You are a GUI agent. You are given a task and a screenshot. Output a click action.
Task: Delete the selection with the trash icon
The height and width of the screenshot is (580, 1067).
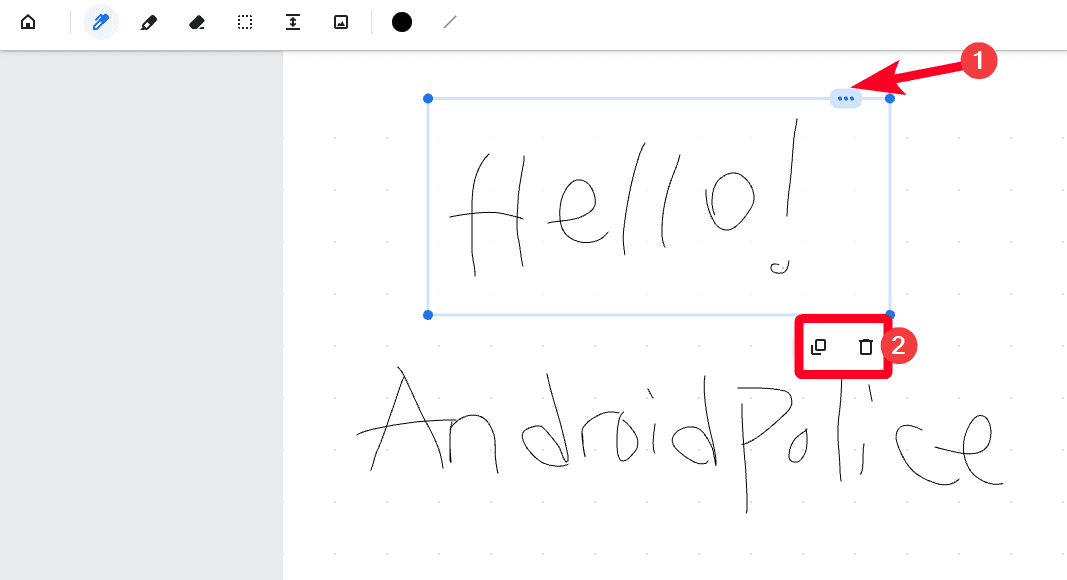click(x=865, y=346)
